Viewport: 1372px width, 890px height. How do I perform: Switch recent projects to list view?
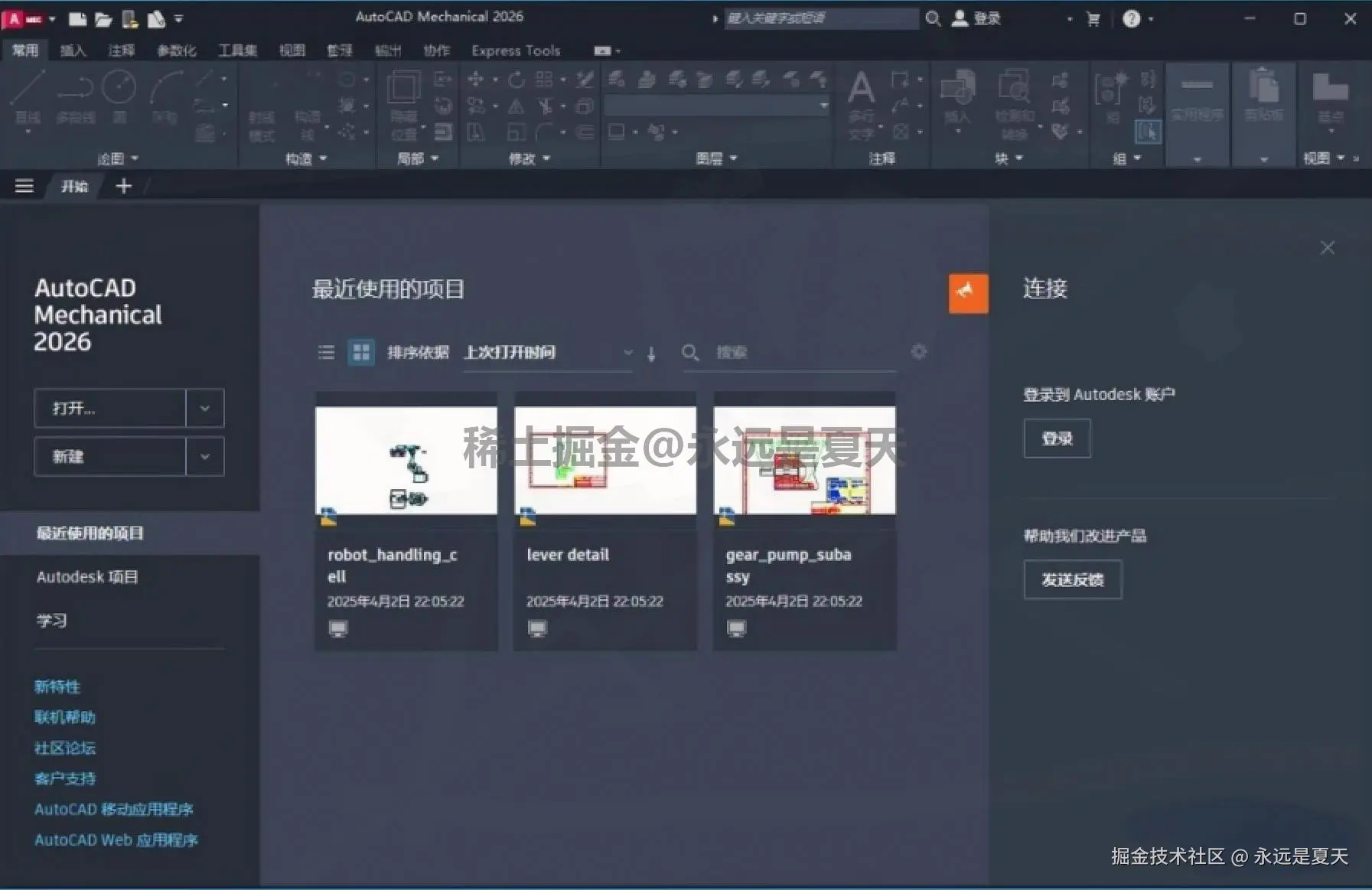[327, 353]
